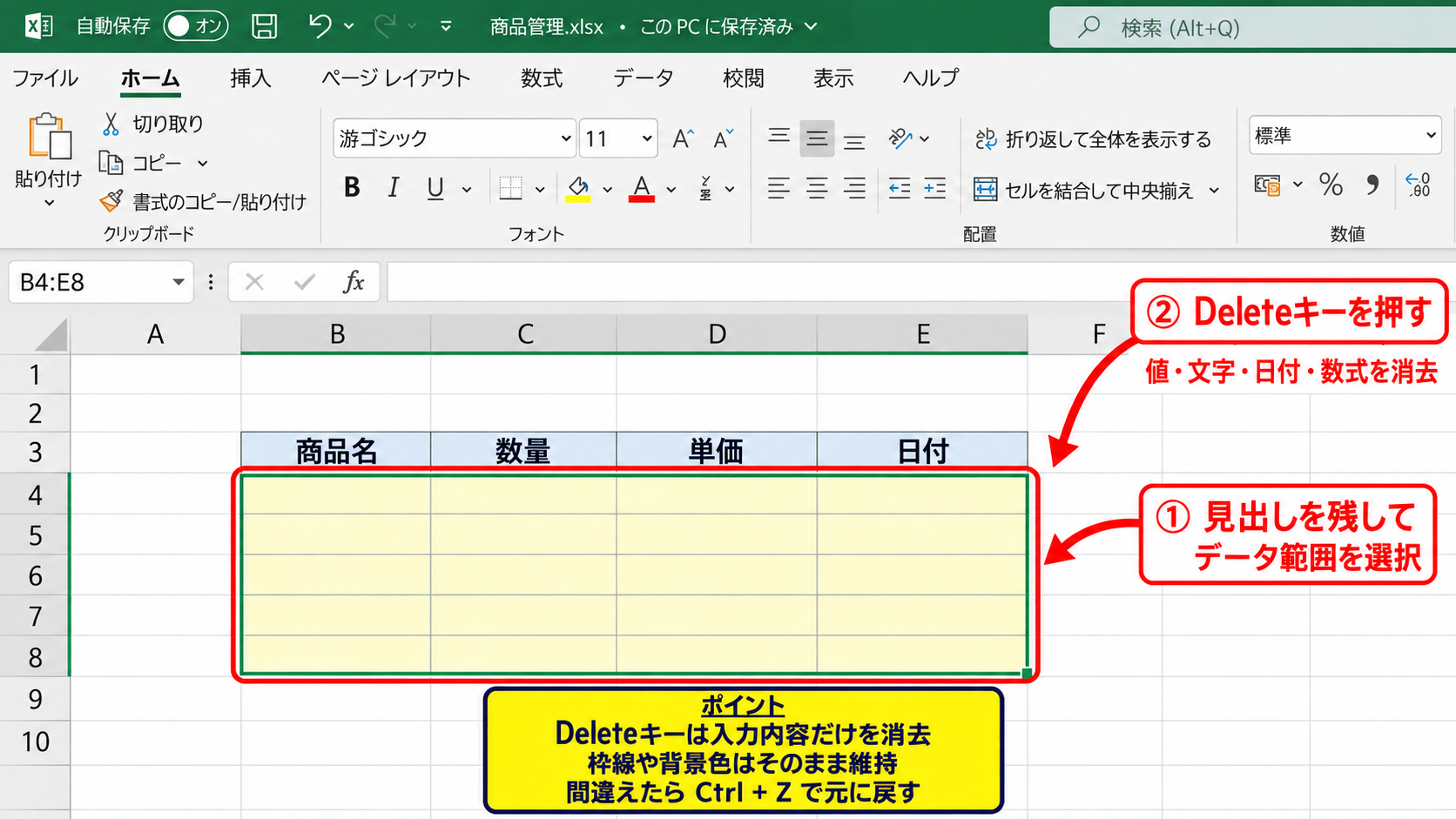
Task: Click the Undo arrow icon
Action: coord(320,26)
